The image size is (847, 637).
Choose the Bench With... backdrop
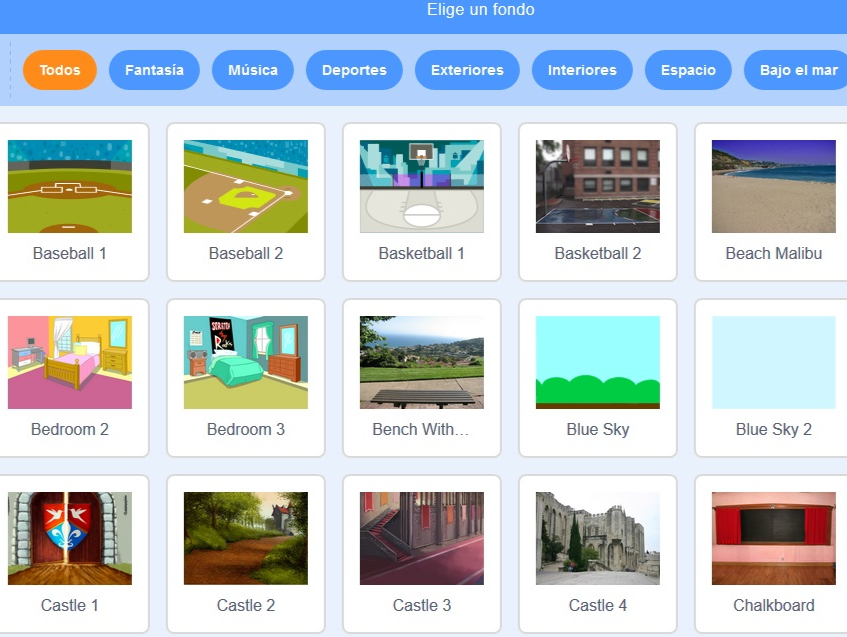422,377
